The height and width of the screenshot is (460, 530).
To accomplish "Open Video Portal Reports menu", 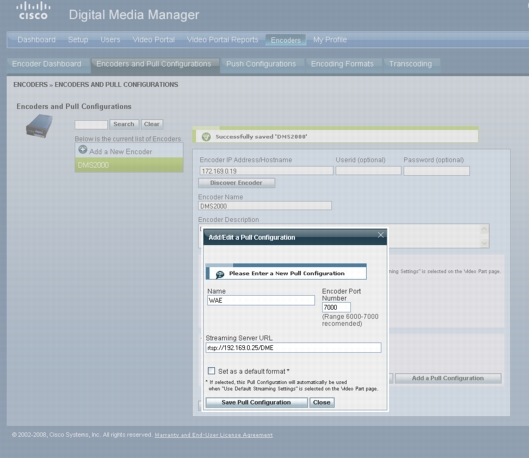I will click(222, 40).
